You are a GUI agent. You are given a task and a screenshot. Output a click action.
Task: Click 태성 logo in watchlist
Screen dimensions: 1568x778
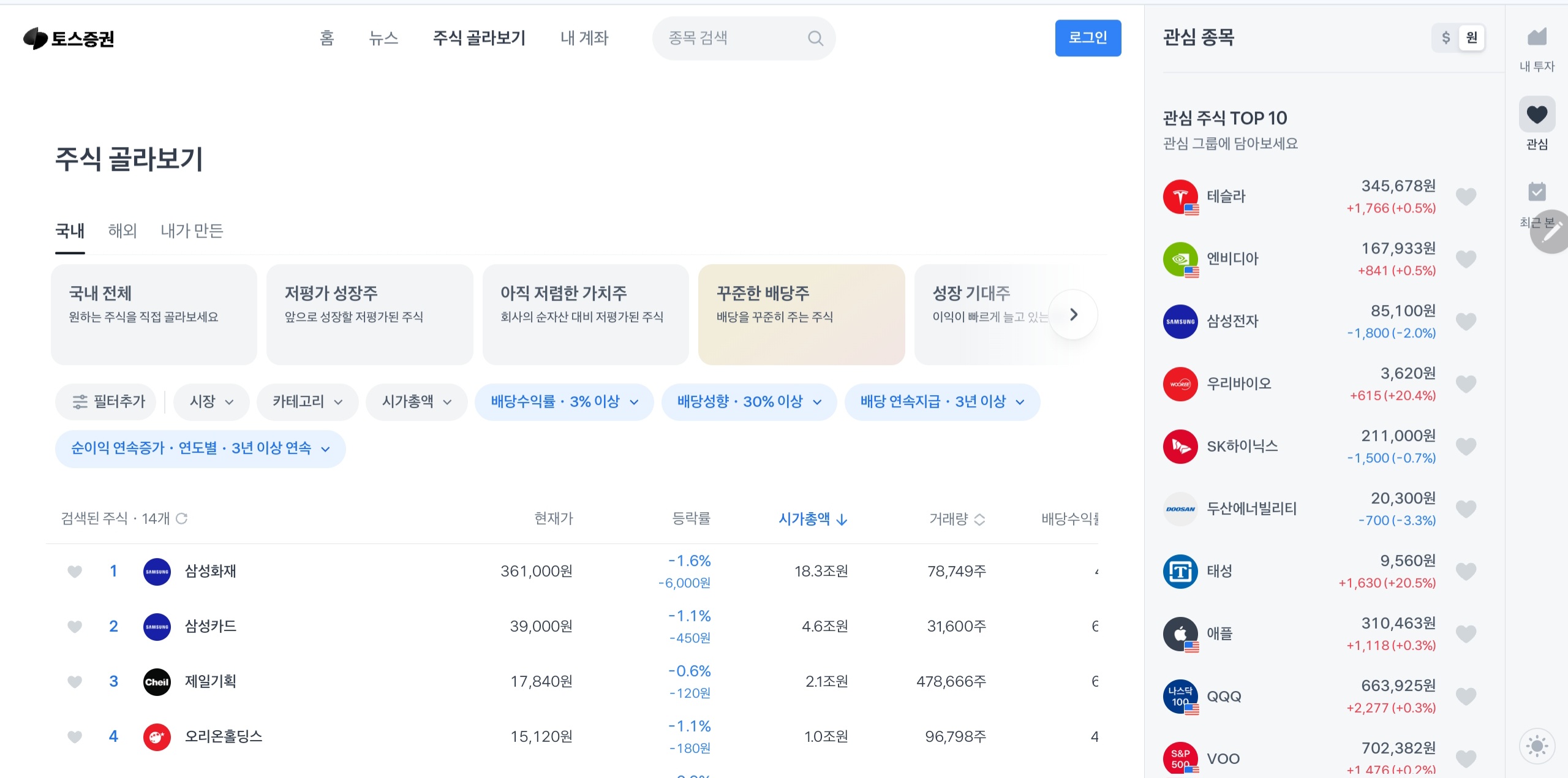coord(1180,572)
